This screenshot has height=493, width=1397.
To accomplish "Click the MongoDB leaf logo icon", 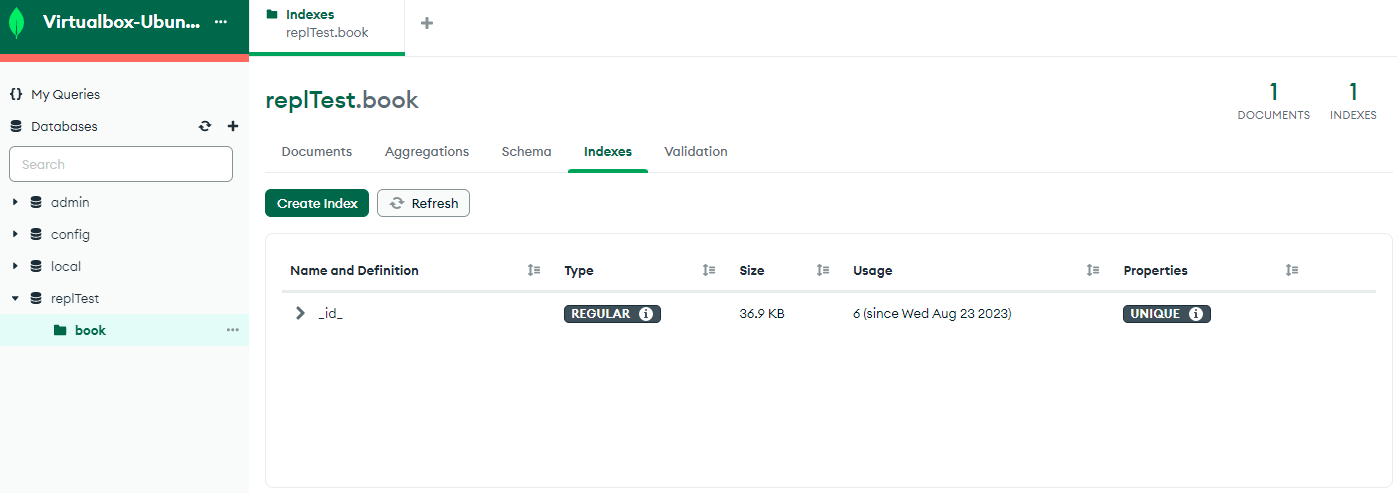I will [x=16, y=23].
